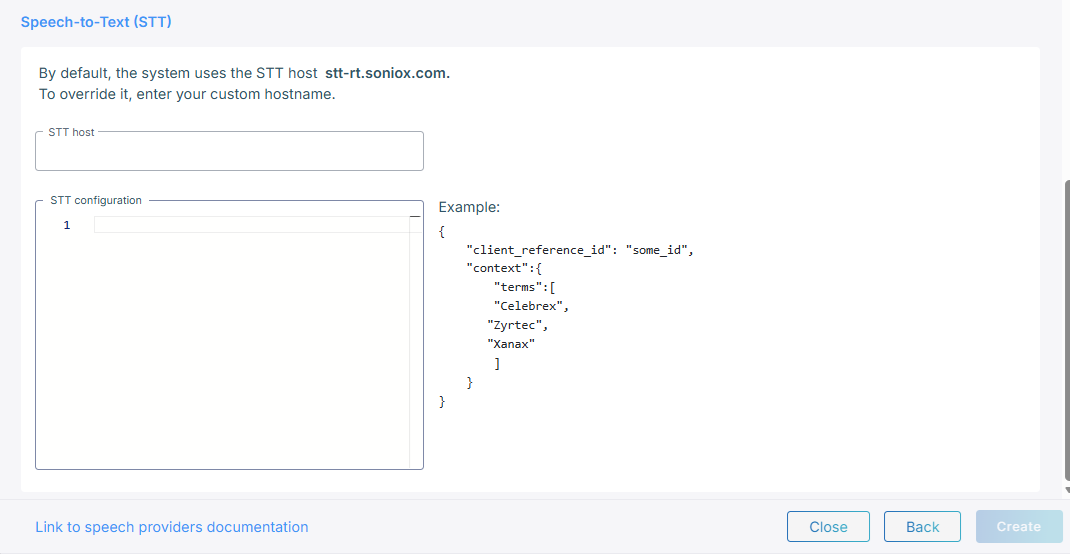Click the line number 1 in the editor gutter
Viewport: 1070px width, 554px height.
pos(67,225)
